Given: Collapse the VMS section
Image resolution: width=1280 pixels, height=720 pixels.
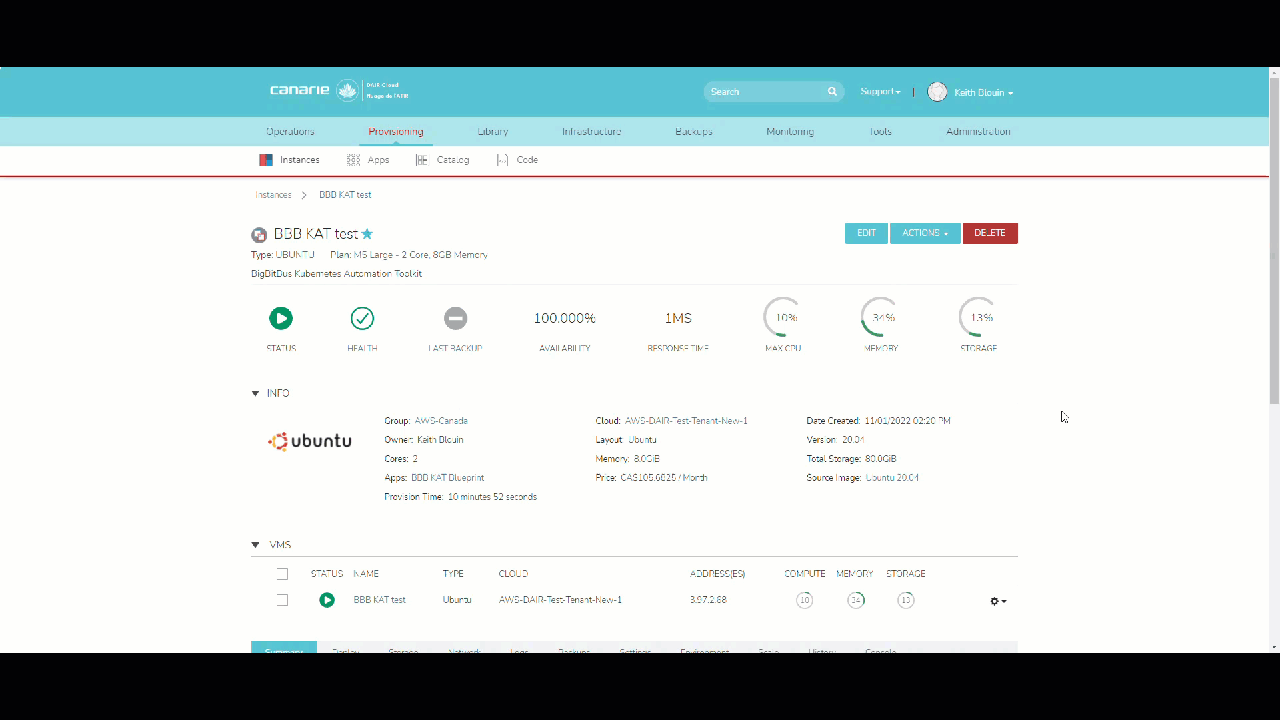Looking at the screenshot, I should [256, 545].
